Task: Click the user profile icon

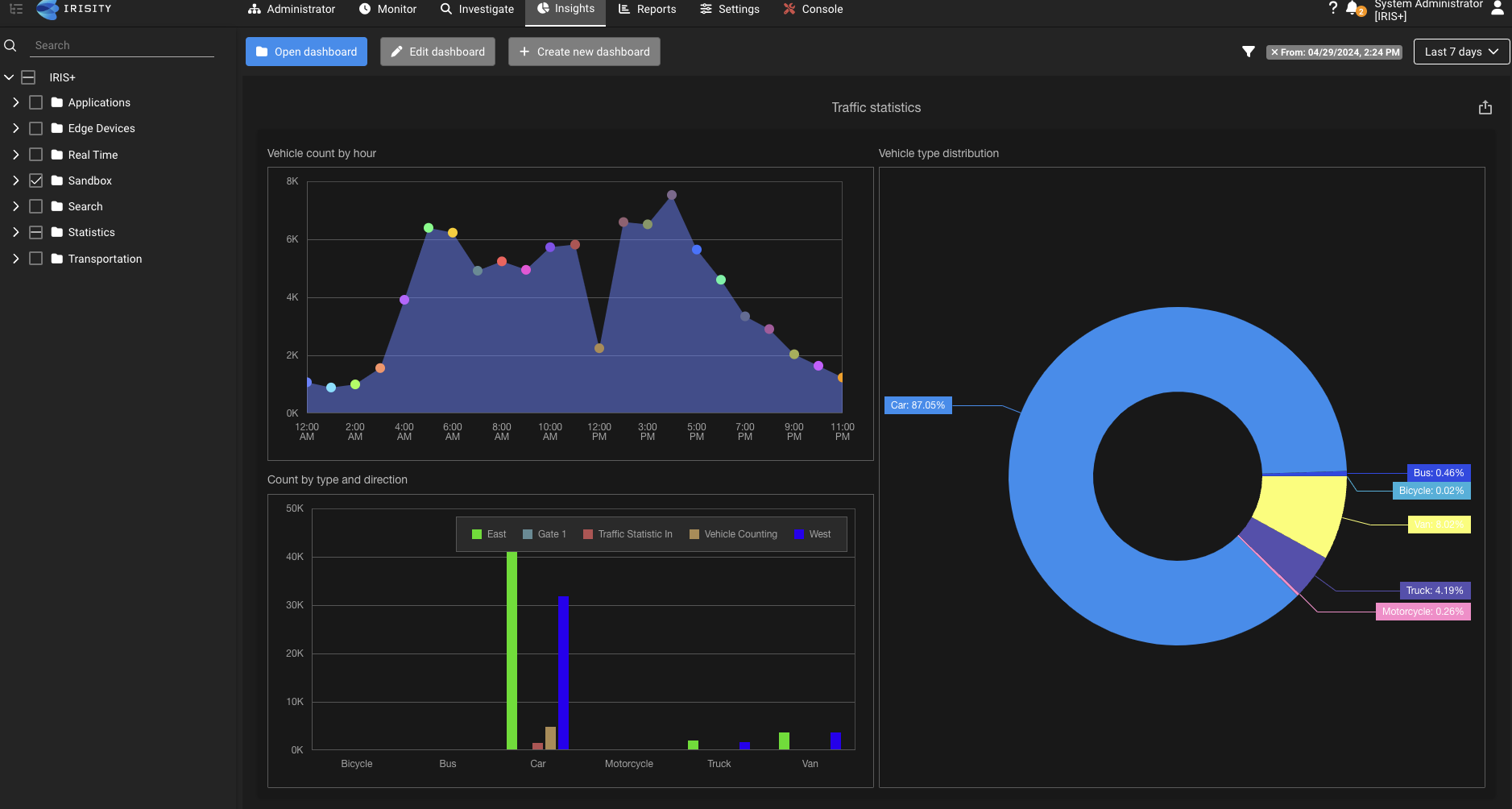Action: click(1498, 8)
